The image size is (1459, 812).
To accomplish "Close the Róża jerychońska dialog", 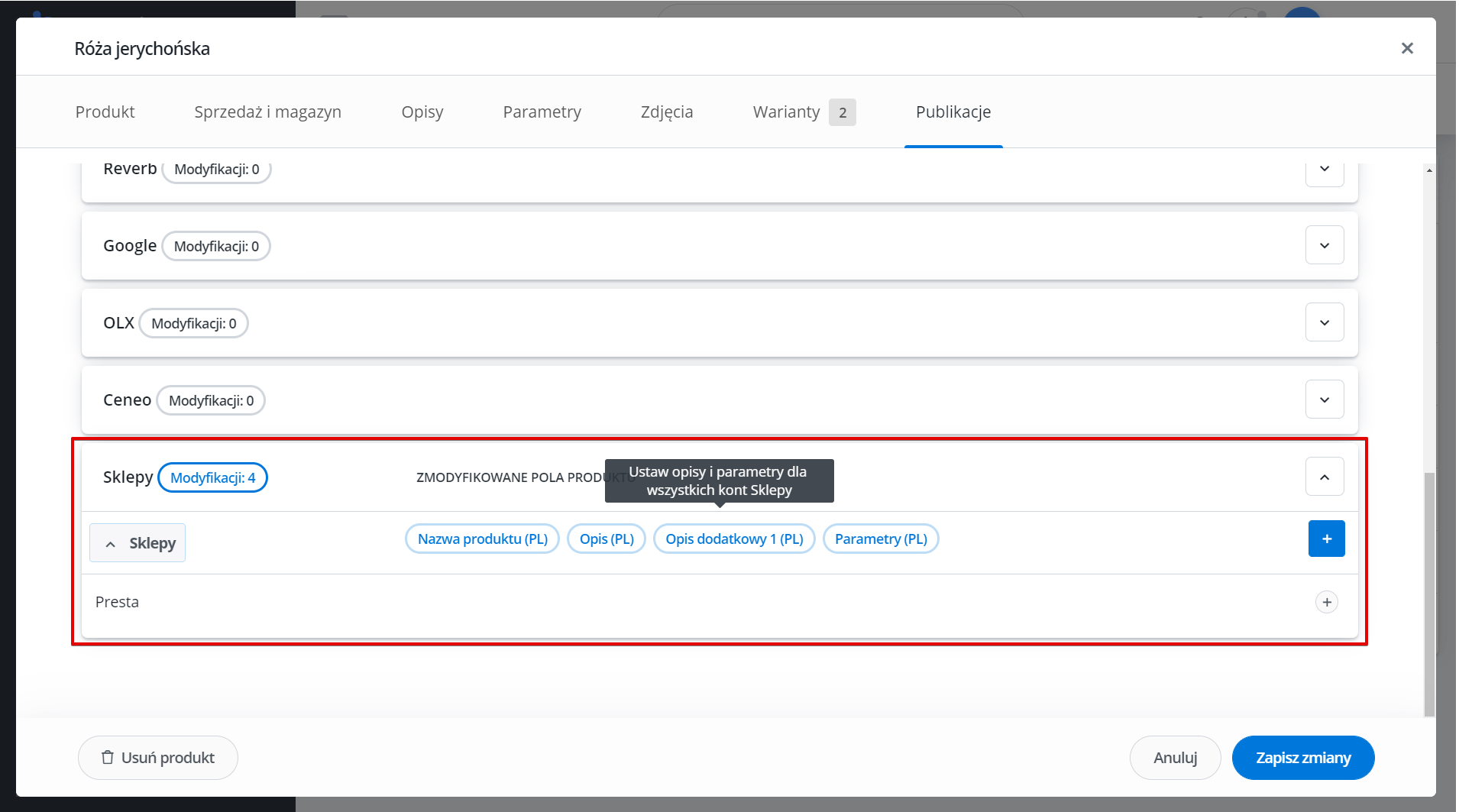I will pos(1407,48).
